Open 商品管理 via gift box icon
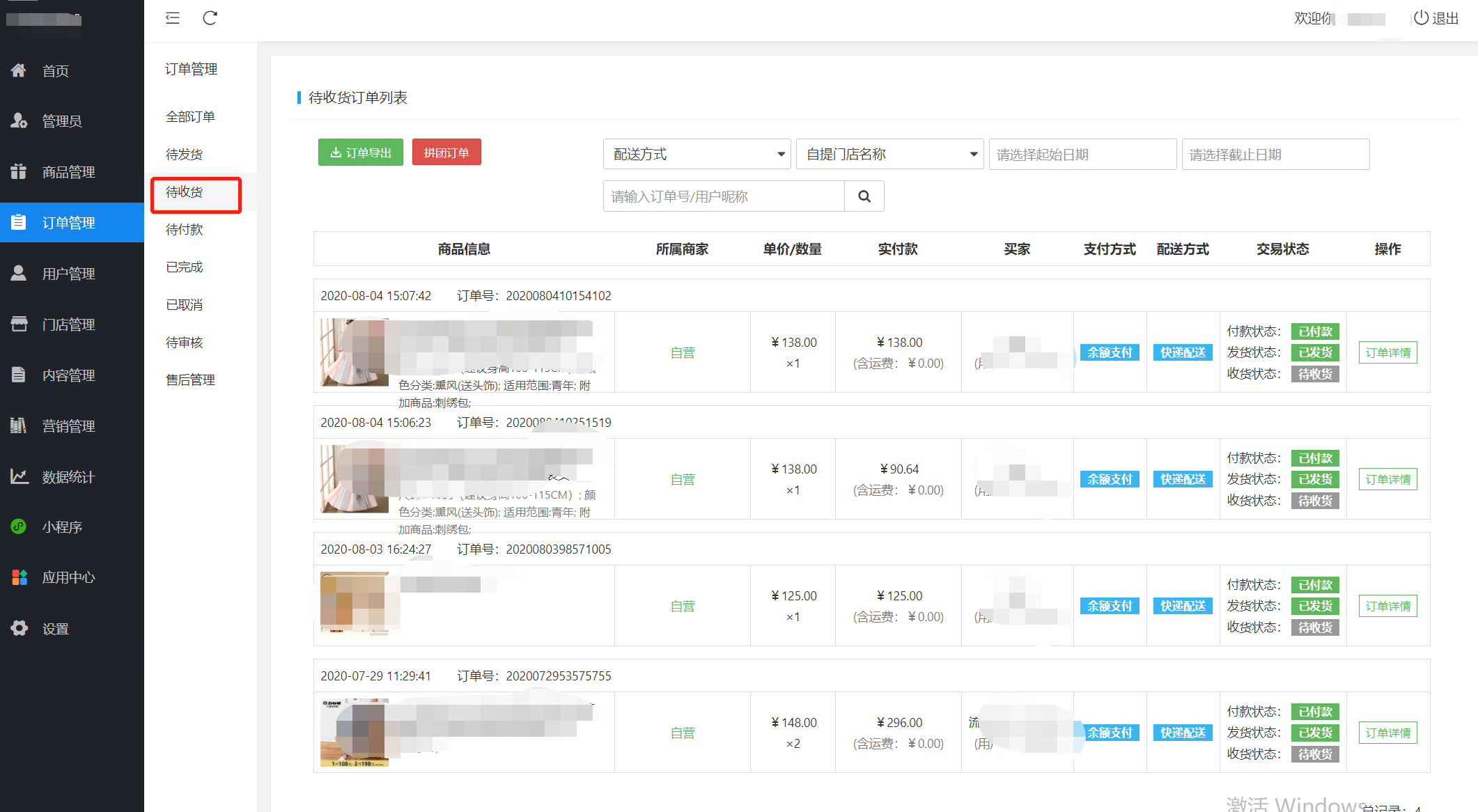 tap(19, 171)
